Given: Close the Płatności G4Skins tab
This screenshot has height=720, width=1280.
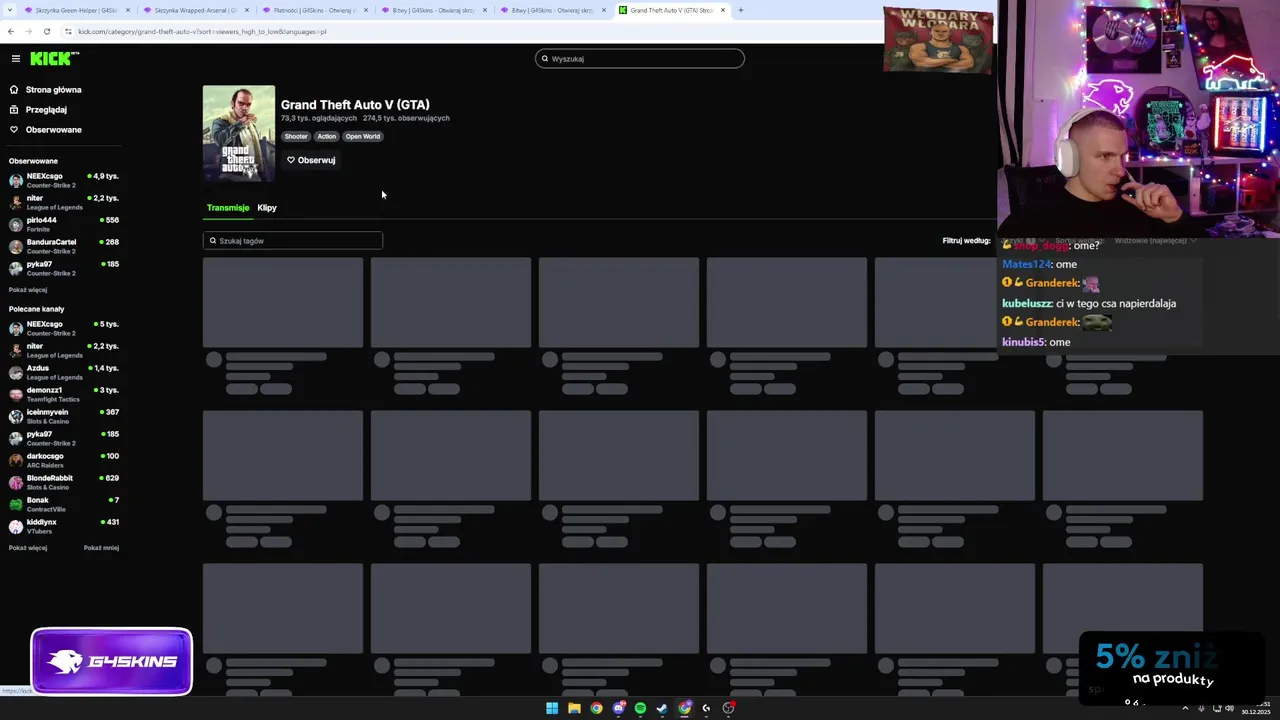Looking at the screenshot, I should [366, 10].
